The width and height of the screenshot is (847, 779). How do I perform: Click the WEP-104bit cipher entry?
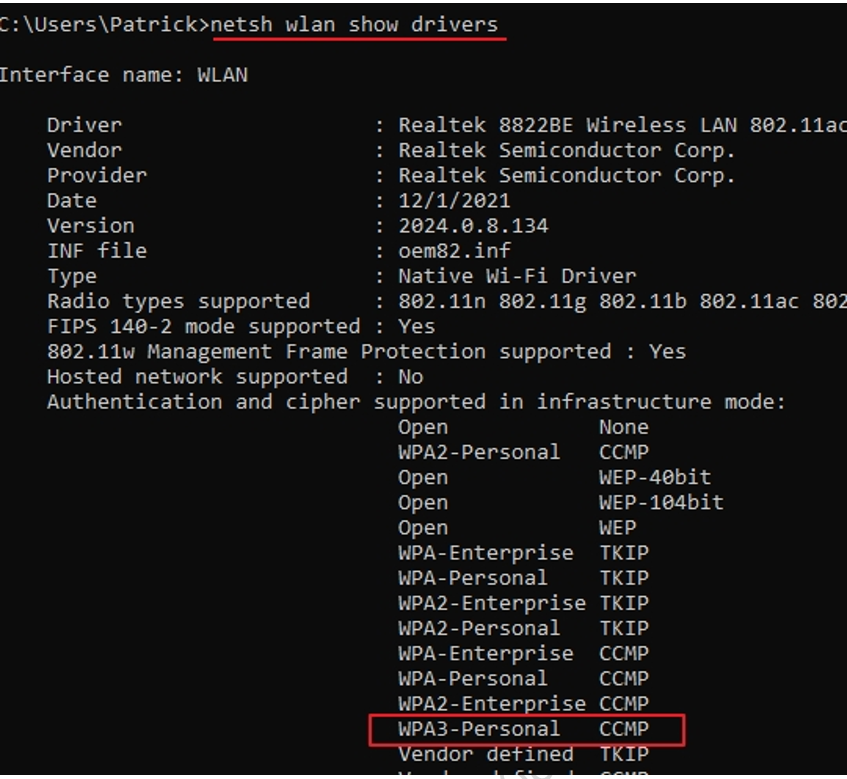click(x=661, y=502)
